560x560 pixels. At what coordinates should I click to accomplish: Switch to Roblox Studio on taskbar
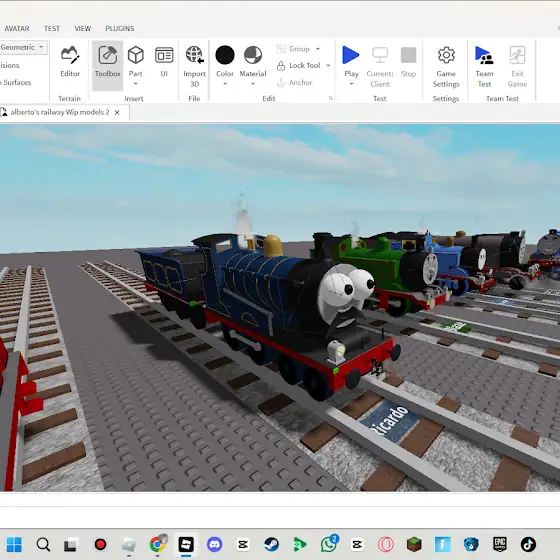186,544
